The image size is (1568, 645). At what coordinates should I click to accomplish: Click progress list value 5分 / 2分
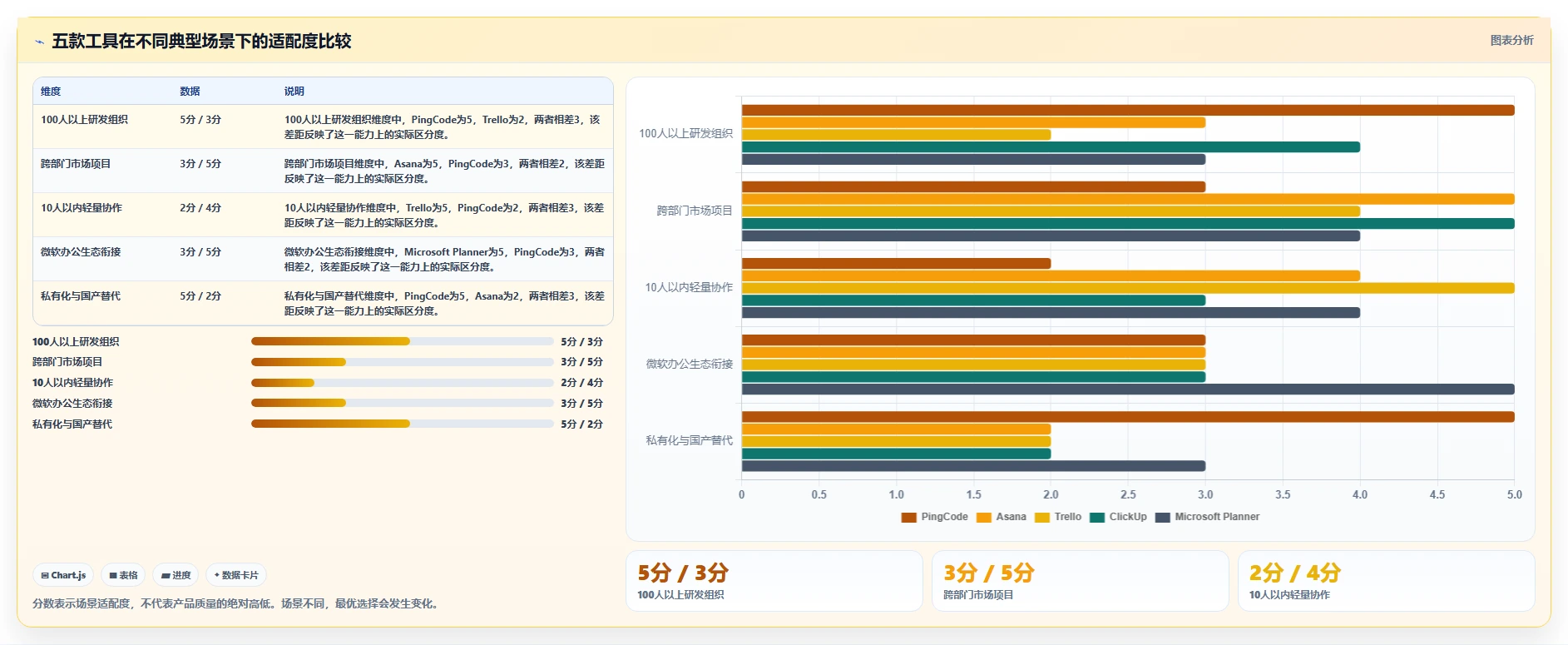[581, 424]
